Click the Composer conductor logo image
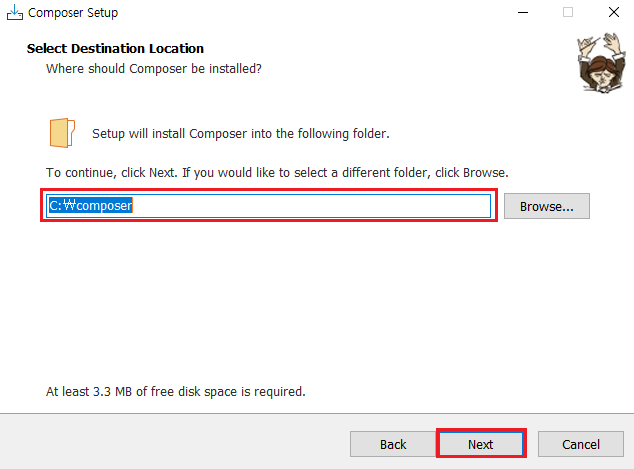 pyautogui.click(x=600, y=63)
